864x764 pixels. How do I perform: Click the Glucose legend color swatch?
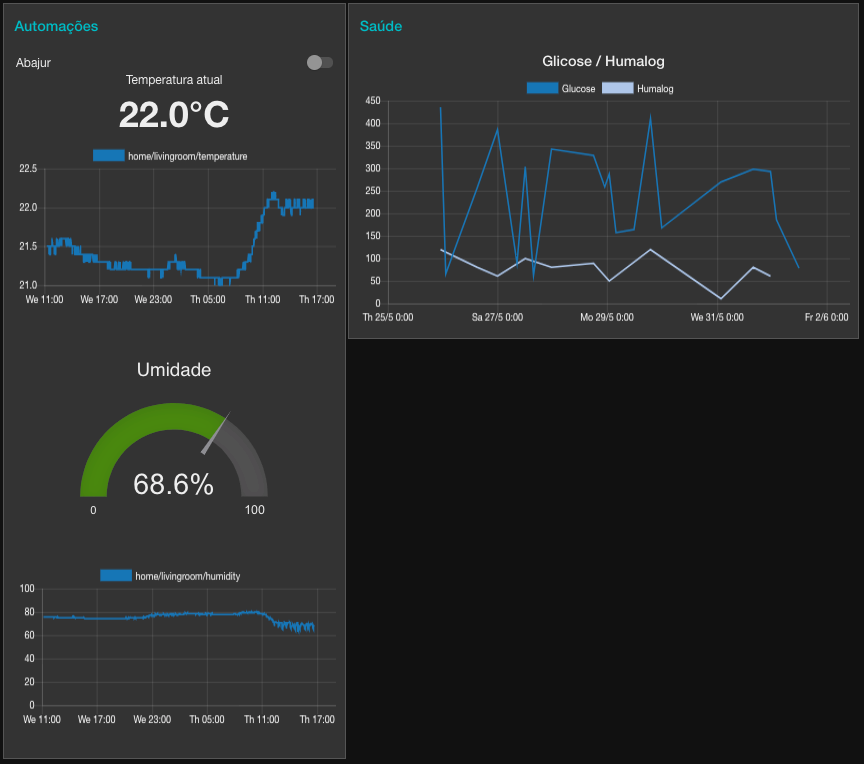coord(542,88)
